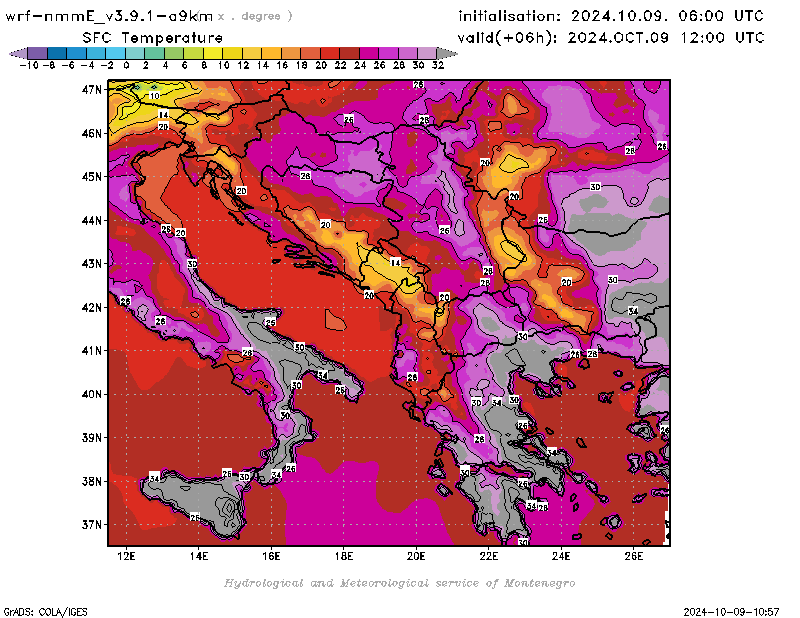
Task: Pick the legend swatch between 14 and 16
Action: [271, 53]
